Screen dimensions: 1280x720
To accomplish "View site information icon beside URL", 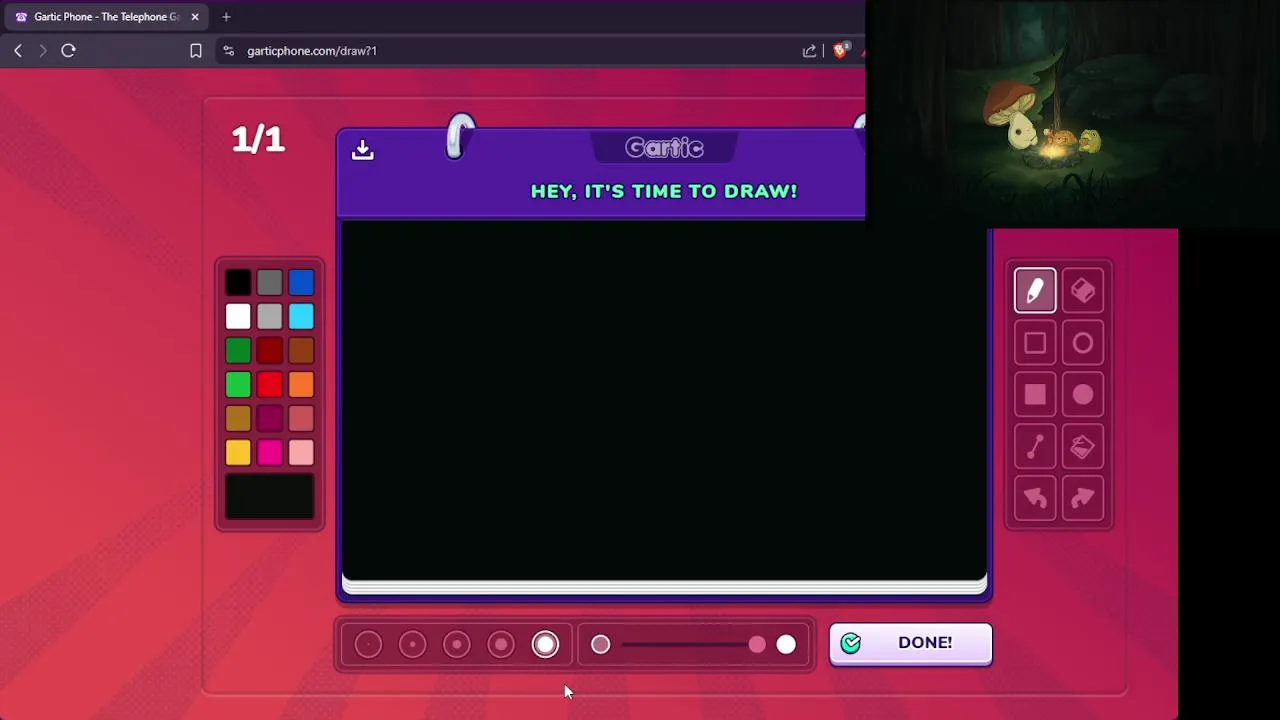I will coord(229,50).
